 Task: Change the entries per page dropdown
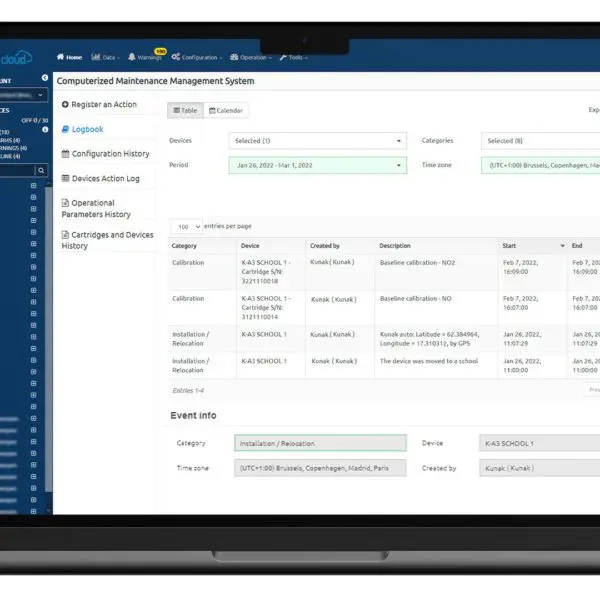pyautogui.click(x=187, y=227)
